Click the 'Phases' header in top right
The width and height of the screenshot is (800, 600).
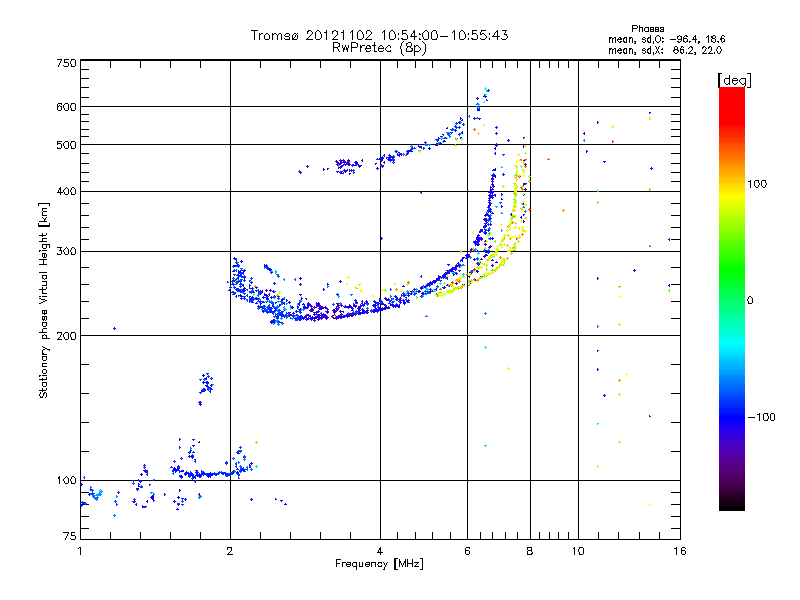coord(647,29)
